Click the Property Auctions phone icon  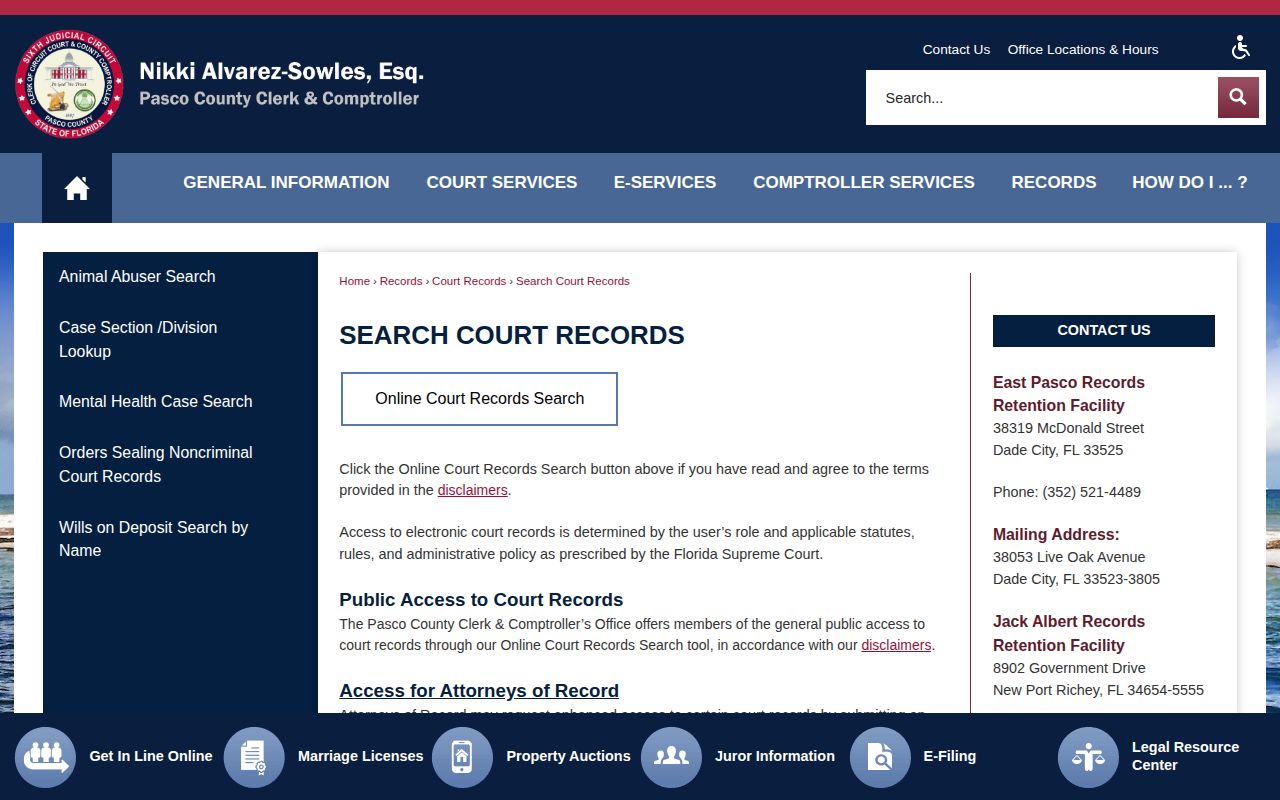[x=462, y=757]
